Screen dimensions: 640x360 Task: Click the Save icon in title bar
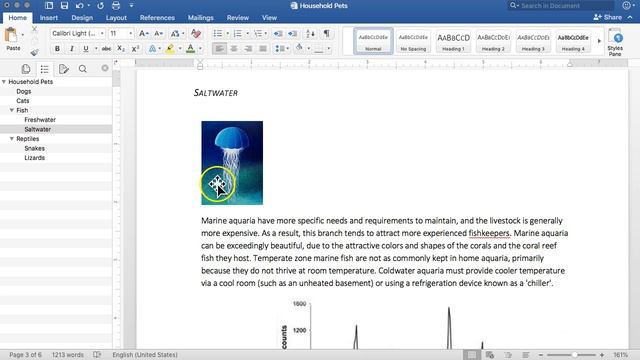[x=64, y=6]
